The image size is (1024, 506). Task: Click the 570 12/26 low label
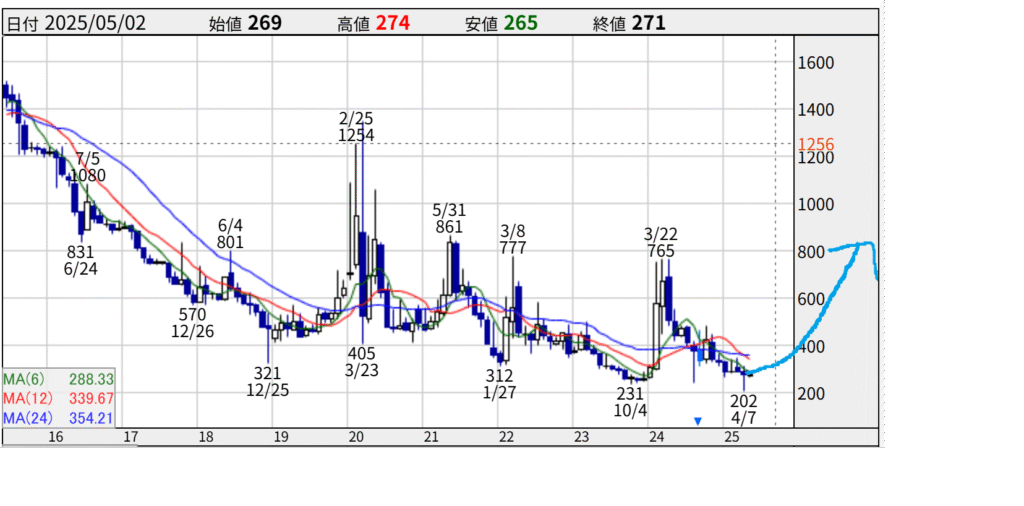pos(193,323)
